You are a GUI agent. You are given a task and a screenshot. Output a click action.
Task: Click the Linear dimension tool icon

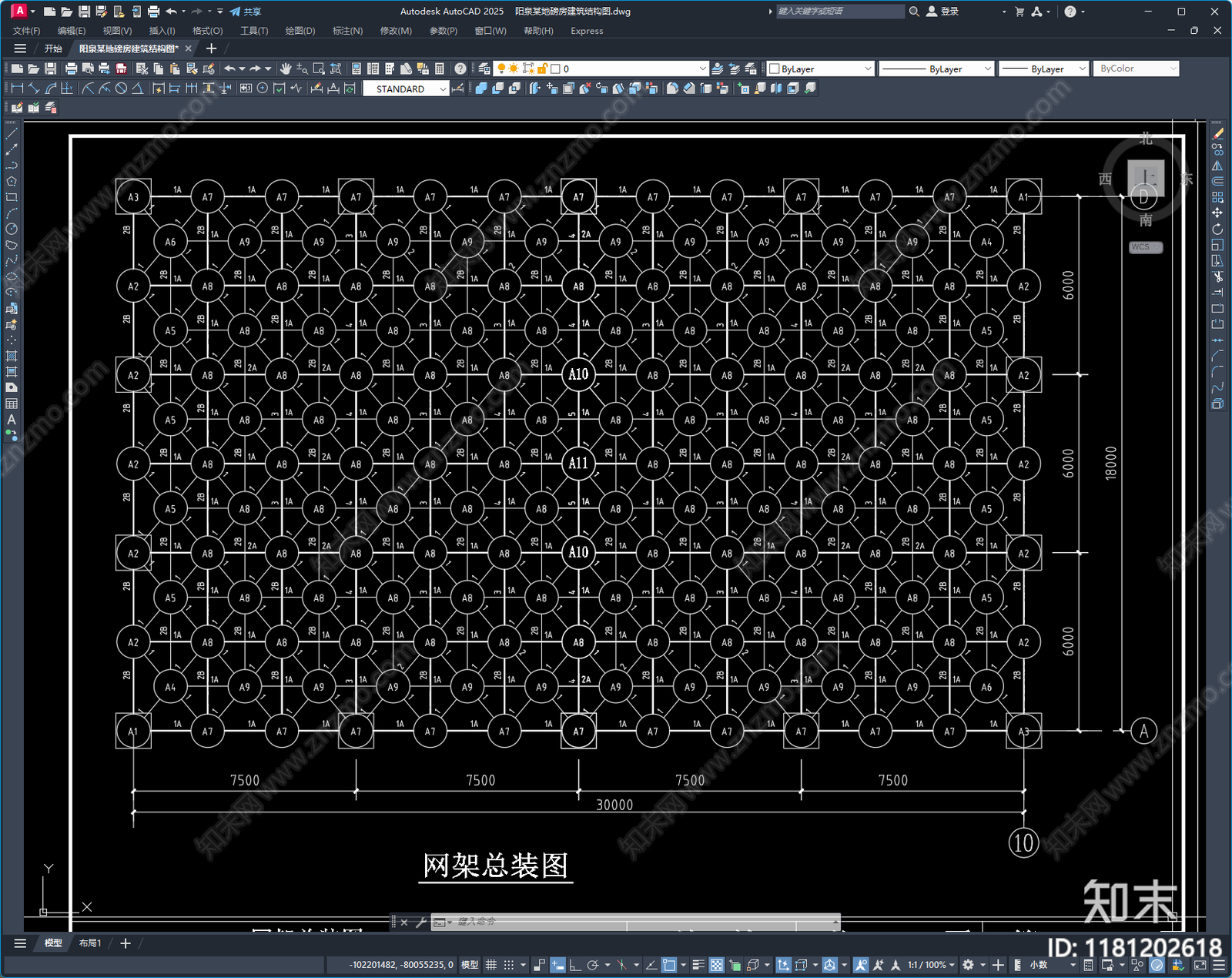point(17,89)
